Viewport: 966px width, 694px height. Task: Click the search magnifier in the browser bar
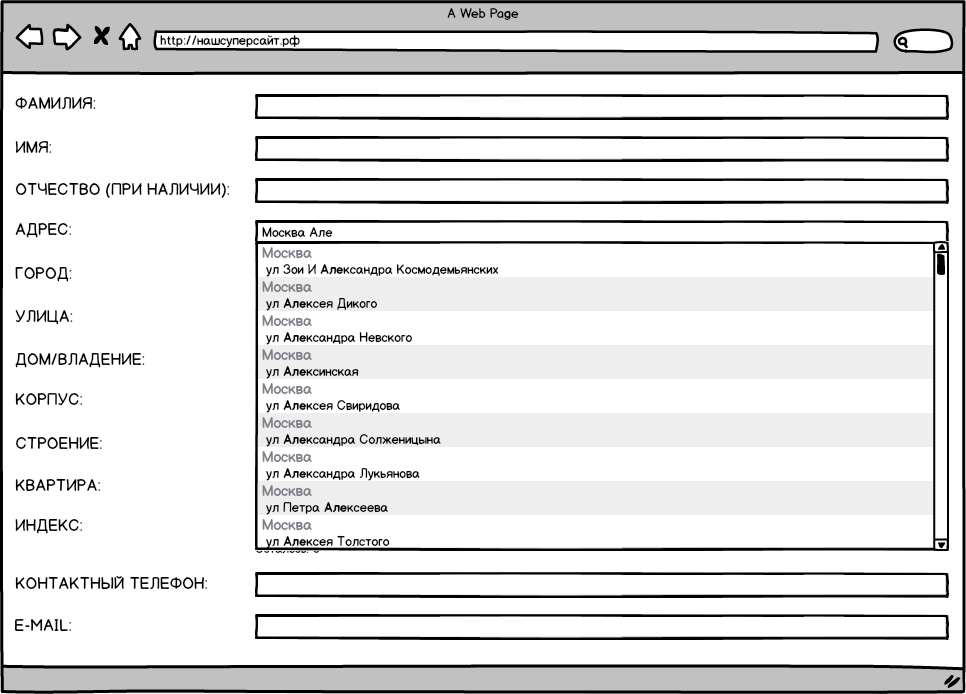[903, 42]
